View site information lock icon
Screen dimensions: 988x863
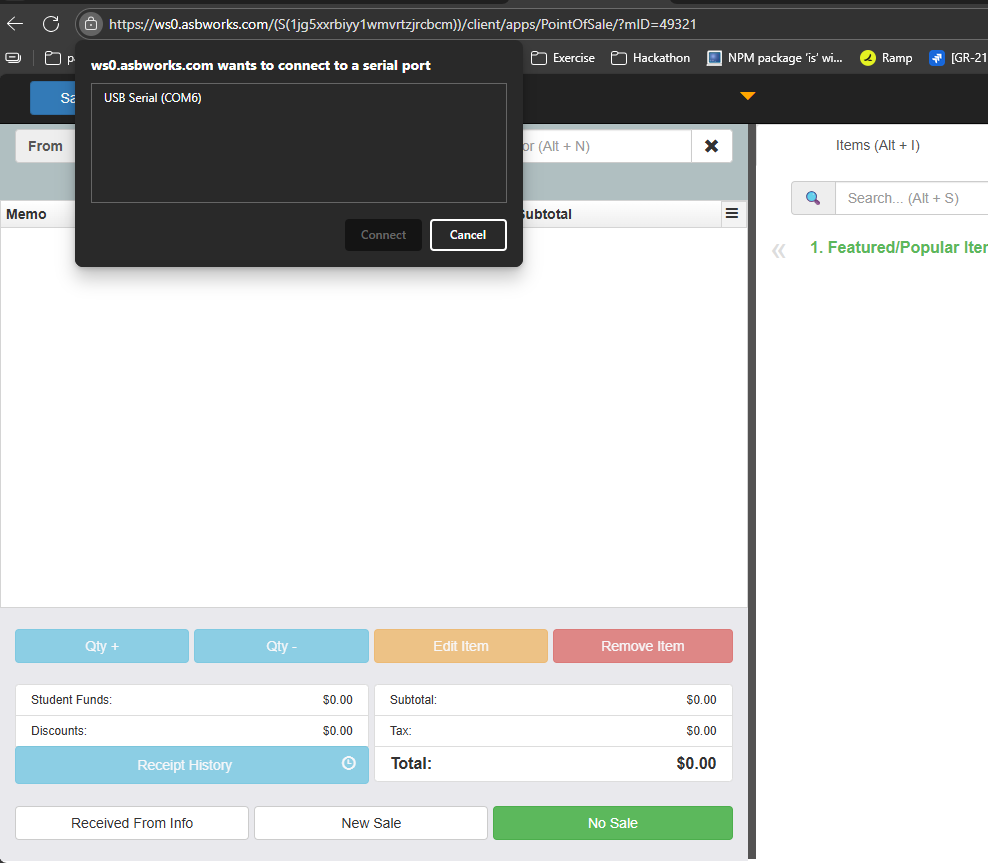pos(91,24)
